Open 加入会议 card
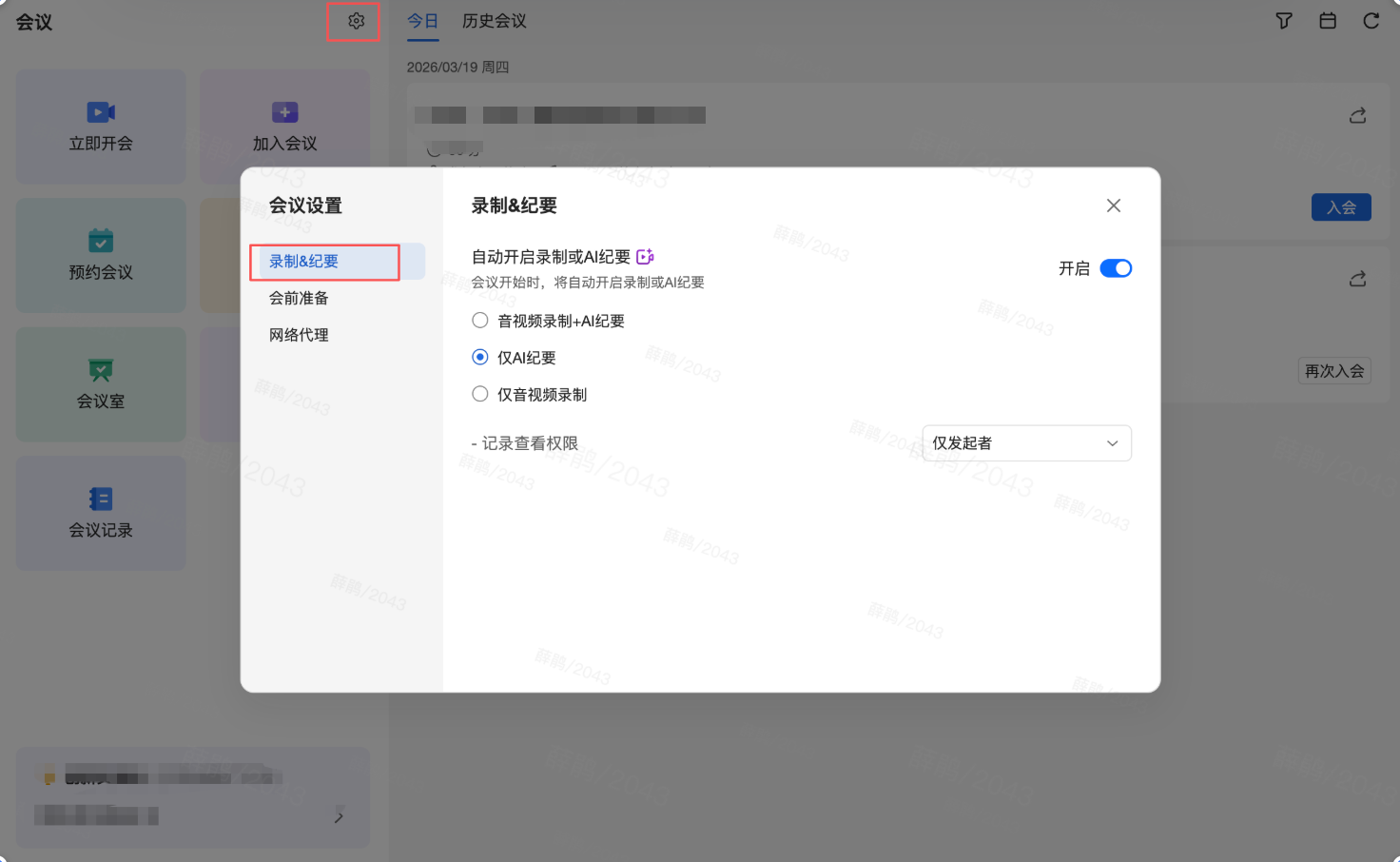The width and height of the screenshot is (1400, 862). click(x=285, y=127)
